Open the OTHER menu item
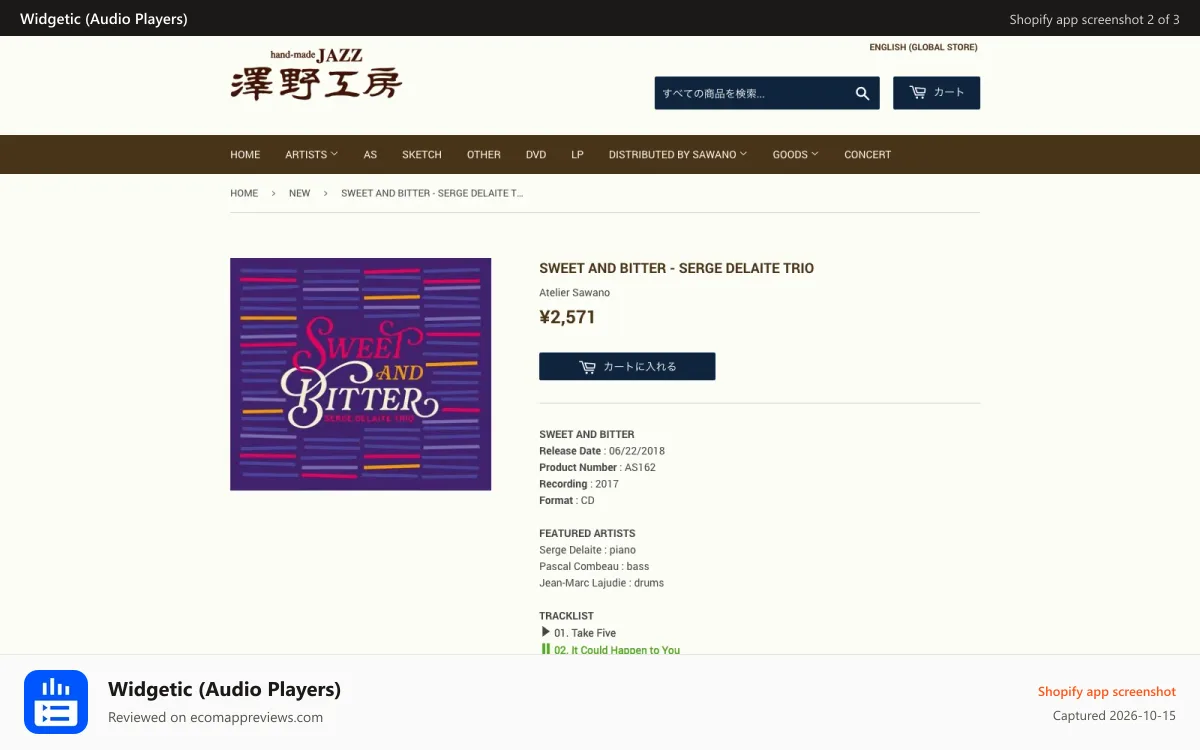This screenshot has height=750, width=1200. coord(484,154)
